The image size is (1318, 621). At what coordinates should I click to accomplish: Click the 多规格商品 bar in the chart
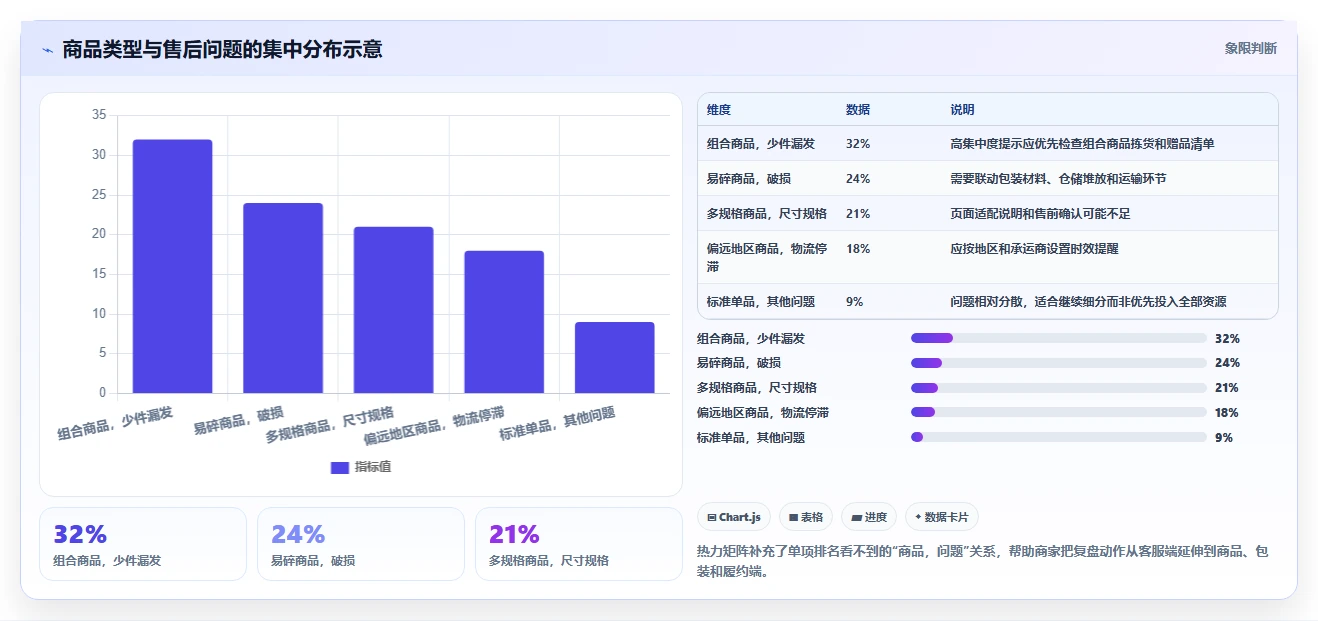393,310
